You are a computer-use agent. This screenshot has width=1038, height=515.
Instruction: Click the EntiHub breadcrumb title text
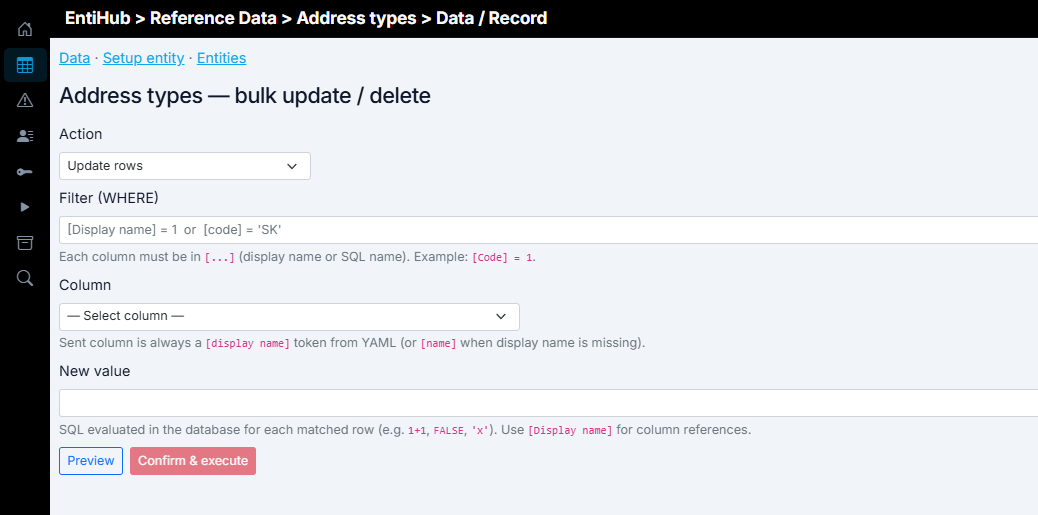click(97, 18)
